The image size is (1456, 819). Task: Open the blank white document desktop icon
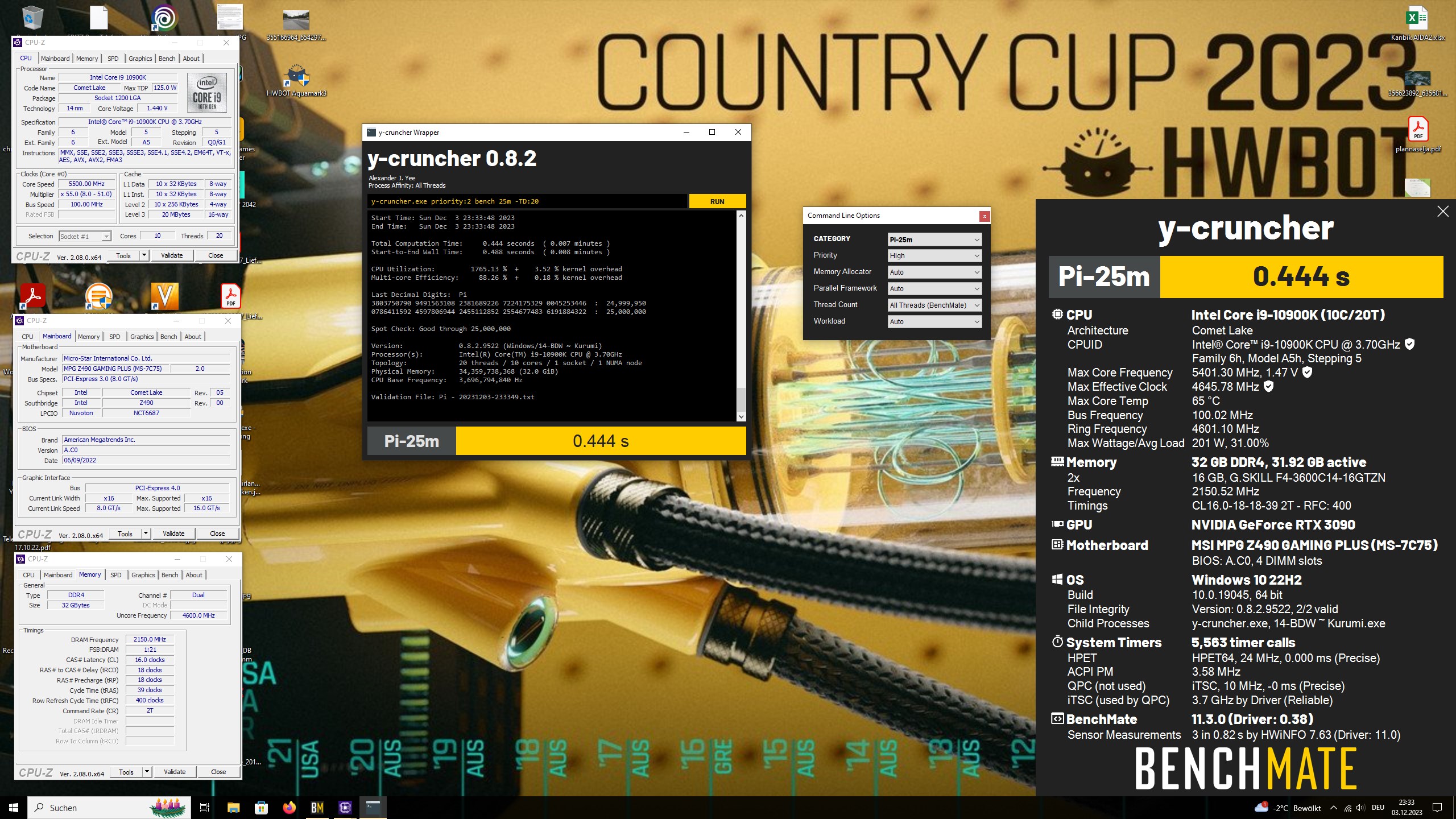click(99, 17)
